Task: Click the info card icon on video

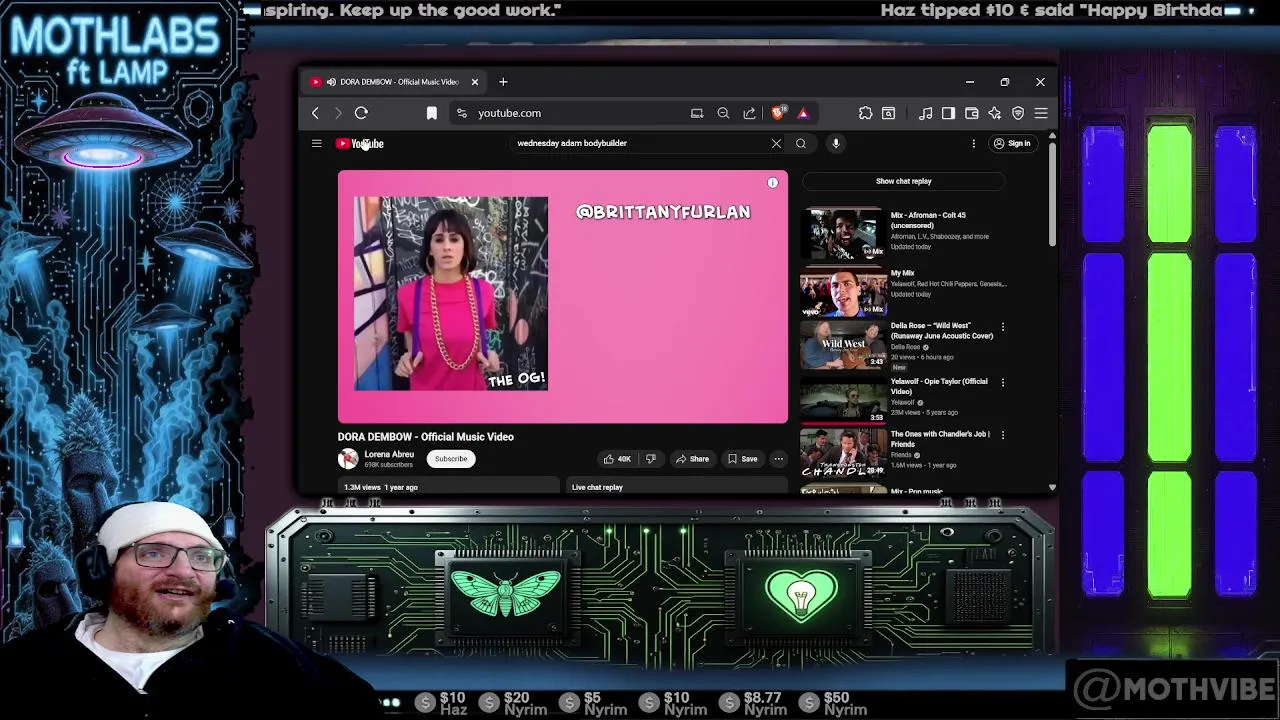Action: 772,183
